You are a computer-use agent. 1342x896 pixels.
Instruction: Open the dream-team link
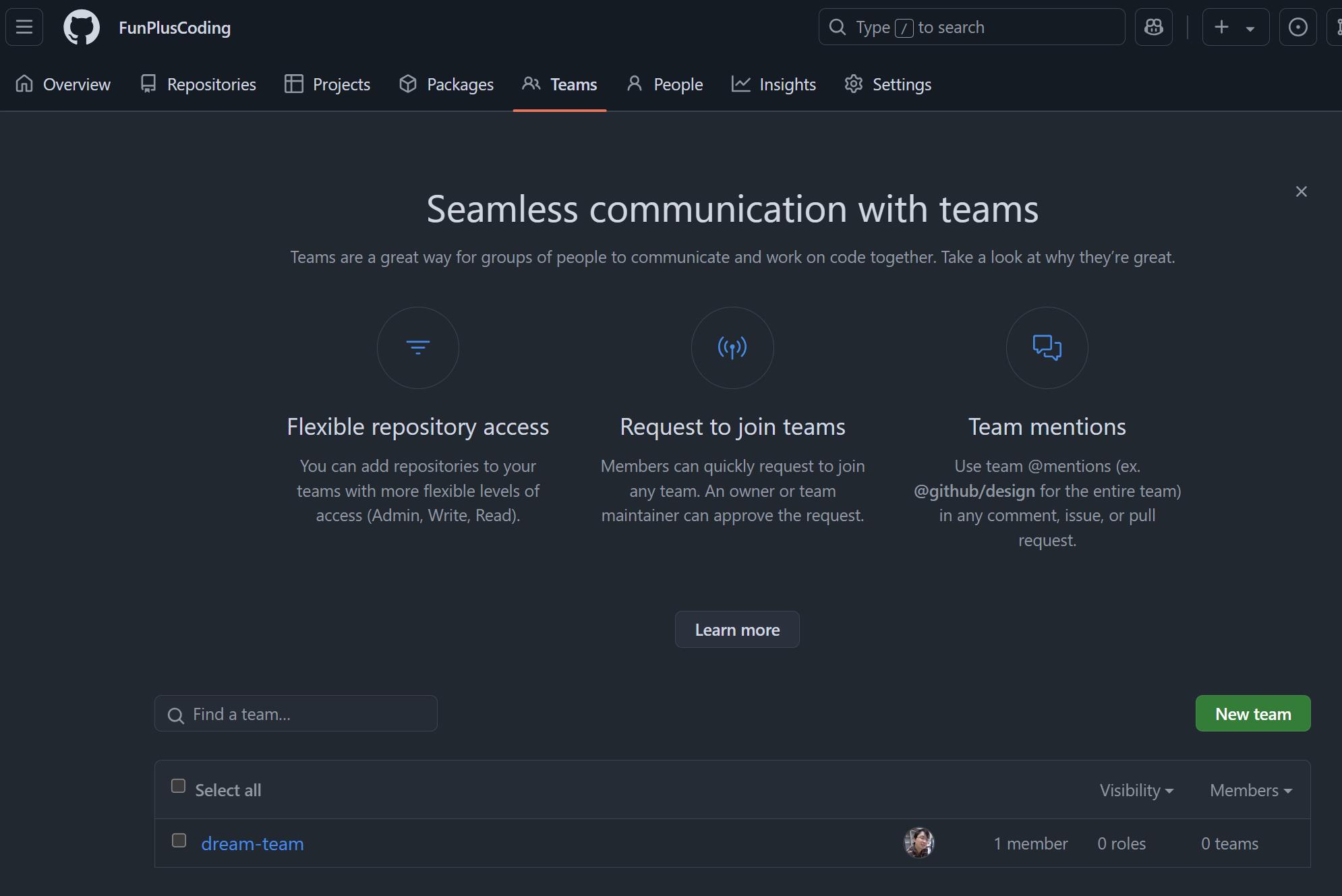(252, 843)
